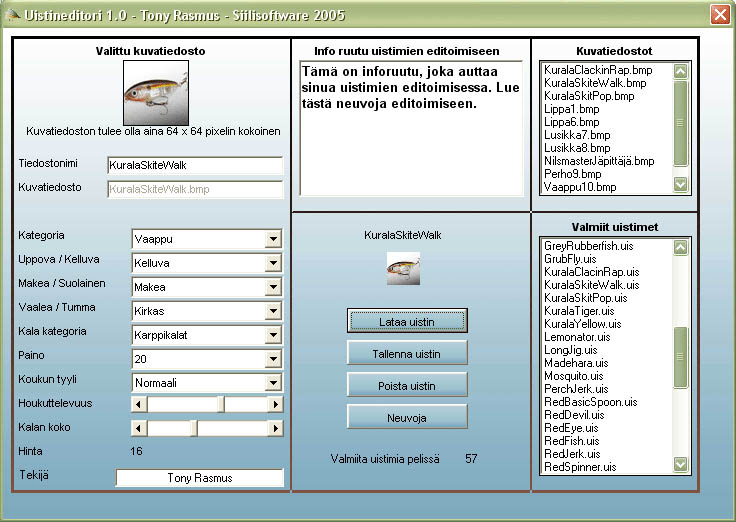Expand the Koukun tyyli dropdown
Screen dimensions: 736x522
click(x=273, y=383)
